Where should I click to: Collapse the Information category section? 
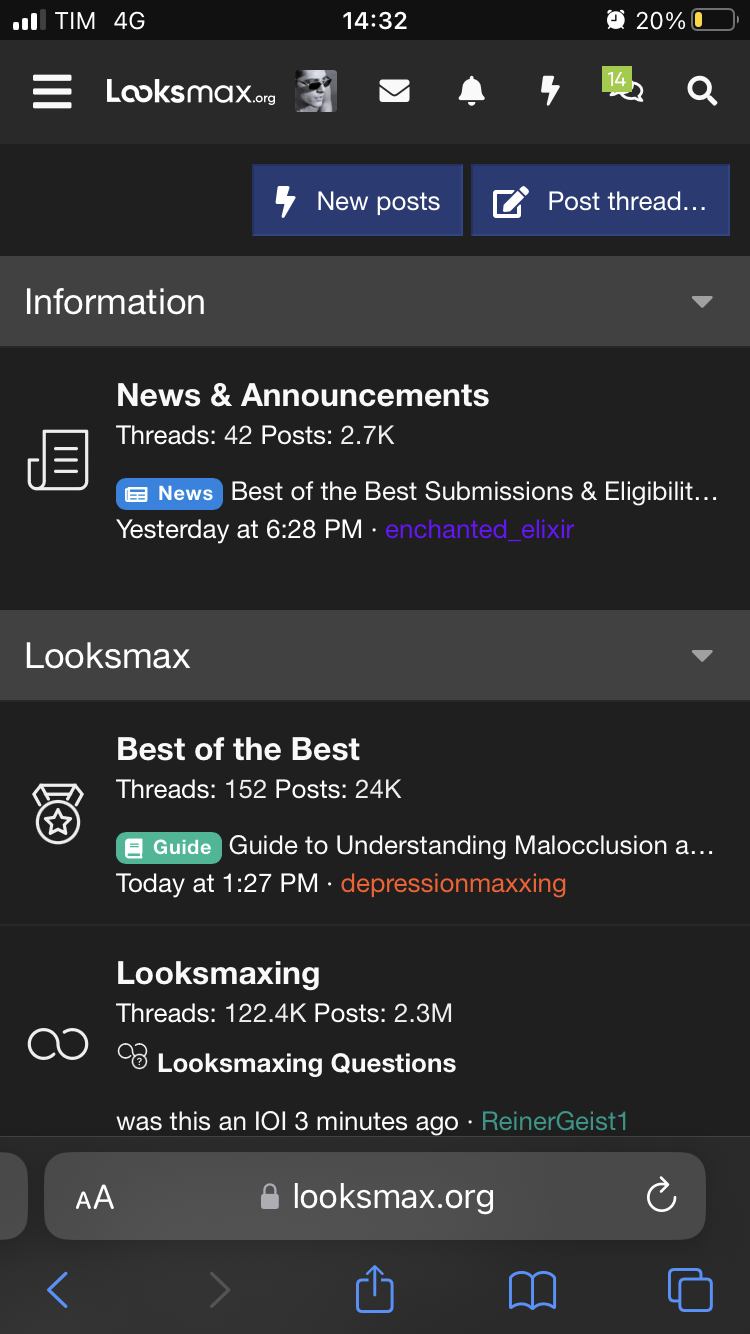pos(702,302)
